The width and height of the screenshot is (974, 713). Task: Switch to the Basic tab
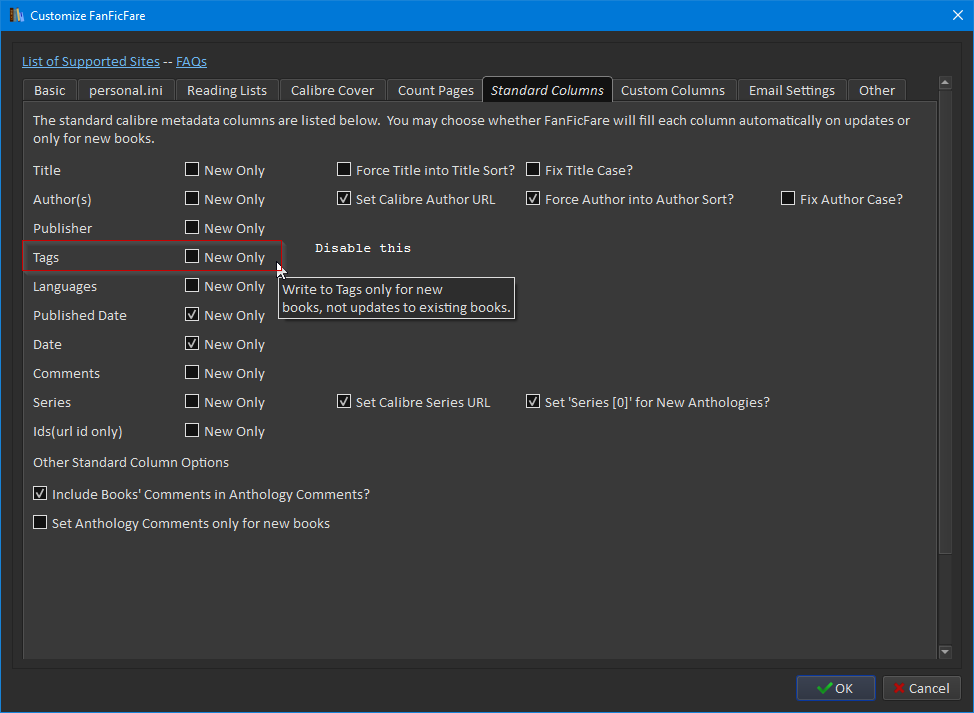pos(49,90)
